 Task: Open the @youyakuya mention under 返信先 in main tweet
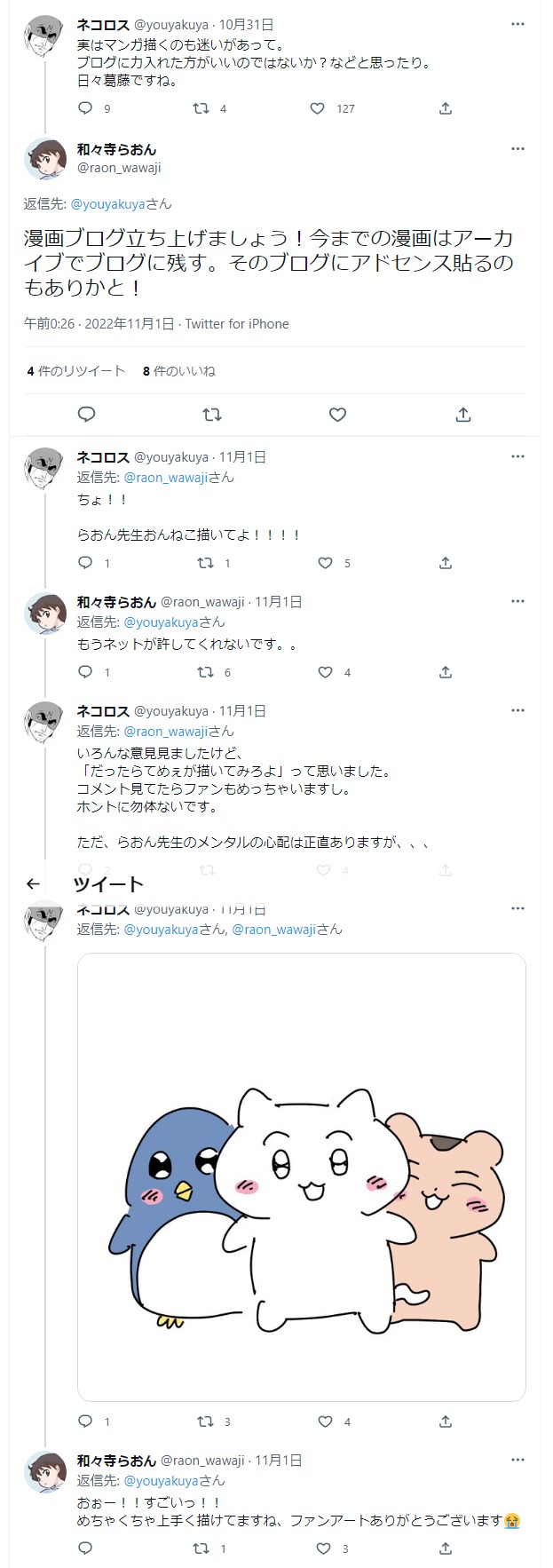[x=107, y=204]
